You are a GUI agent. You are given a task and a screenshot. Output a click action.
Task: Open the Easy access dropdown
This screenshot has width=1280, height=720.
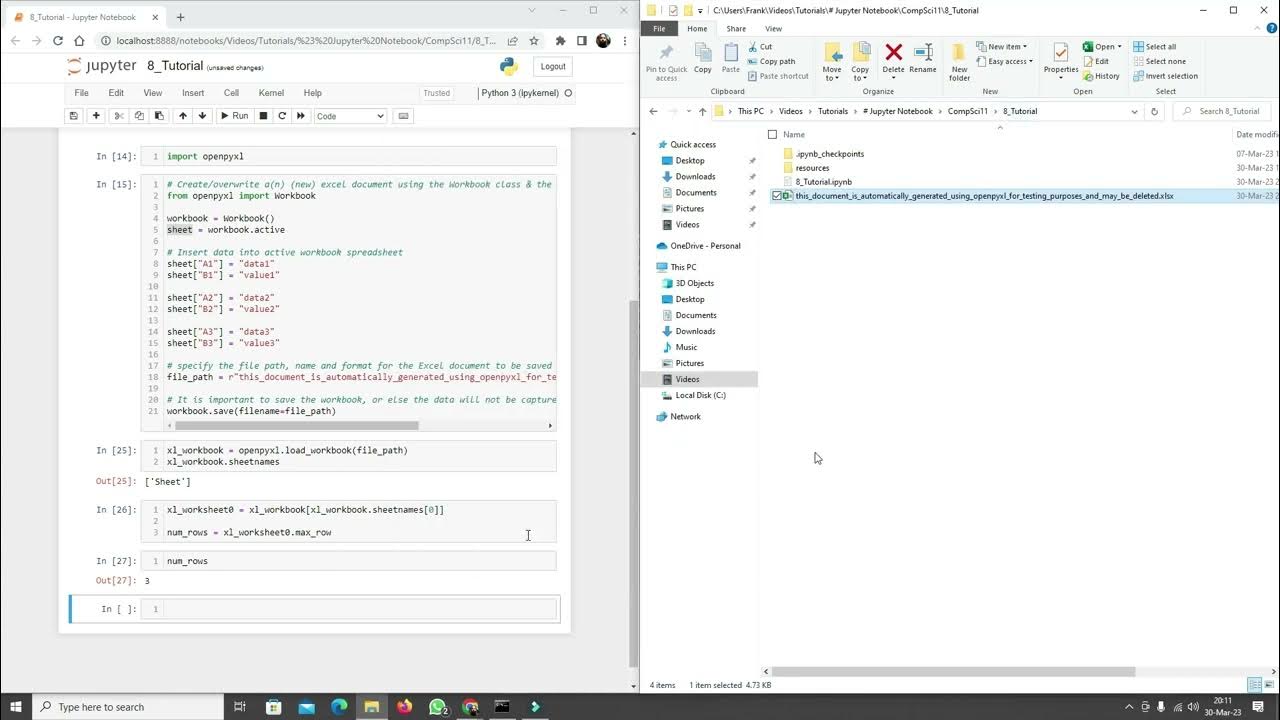(1003, 61)
